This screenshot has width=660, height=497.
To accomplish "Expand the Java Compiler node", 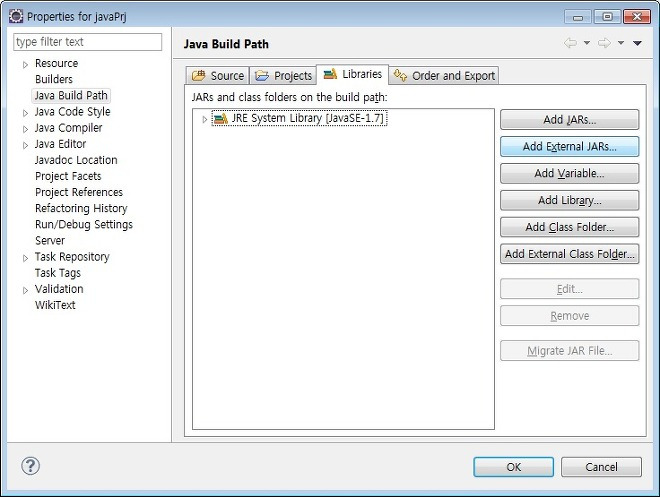I will point(25,129).
